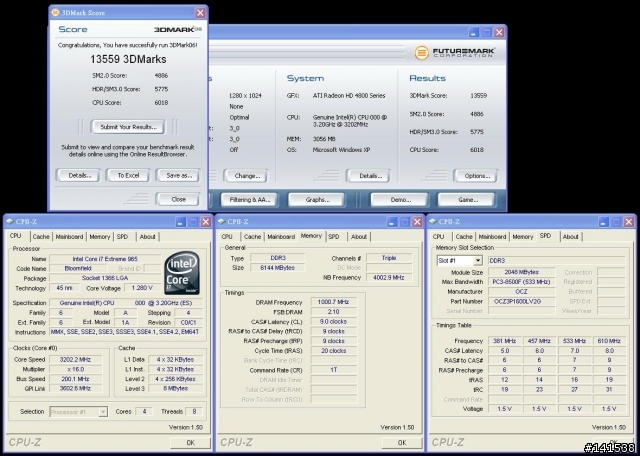Click Save as button
Viewport: 640px width, 456px height.
179,176
